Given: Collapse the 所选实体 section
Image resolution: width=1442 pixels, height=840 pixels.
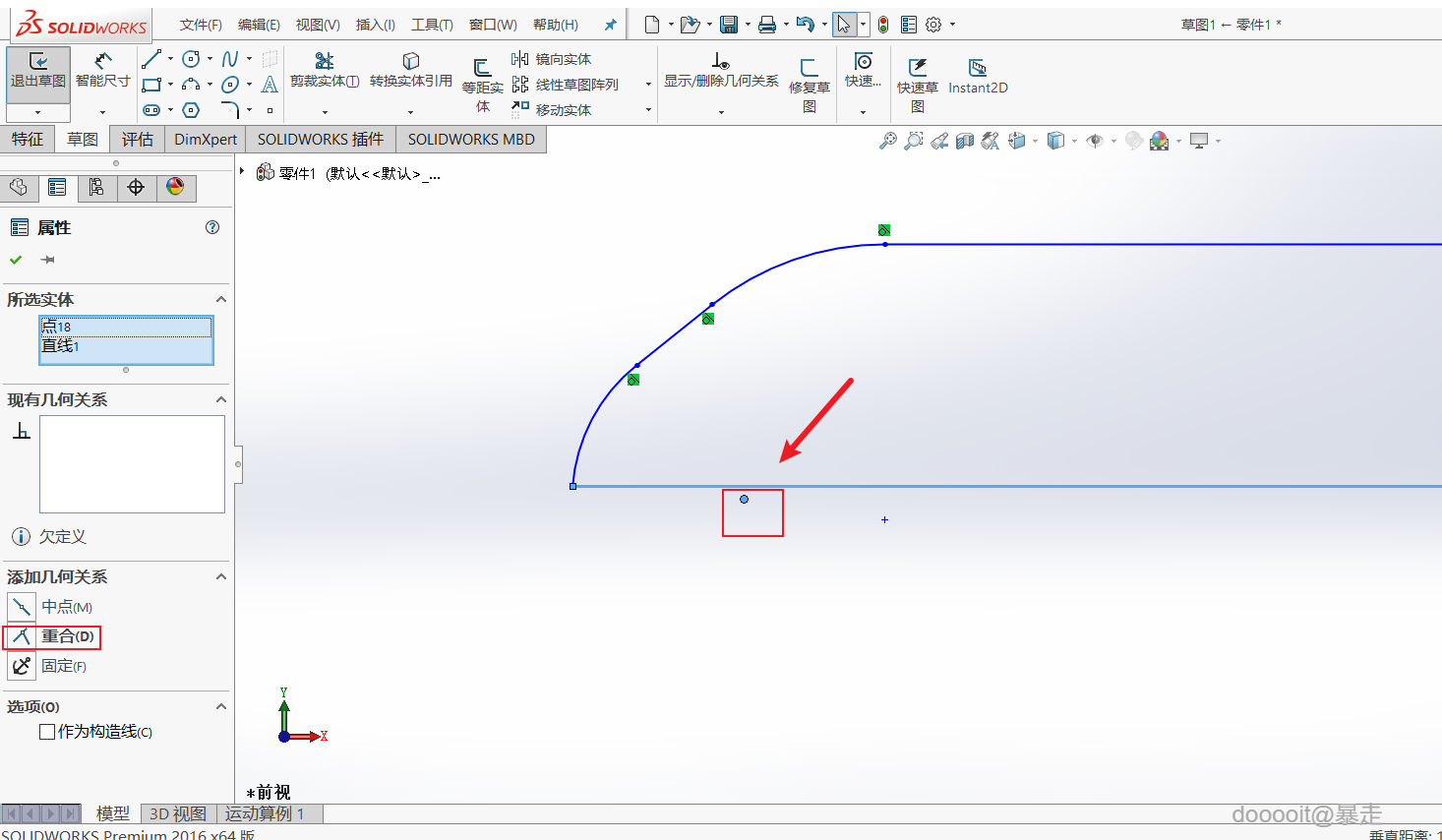Looking at the screenshot, I should point(220,299).
